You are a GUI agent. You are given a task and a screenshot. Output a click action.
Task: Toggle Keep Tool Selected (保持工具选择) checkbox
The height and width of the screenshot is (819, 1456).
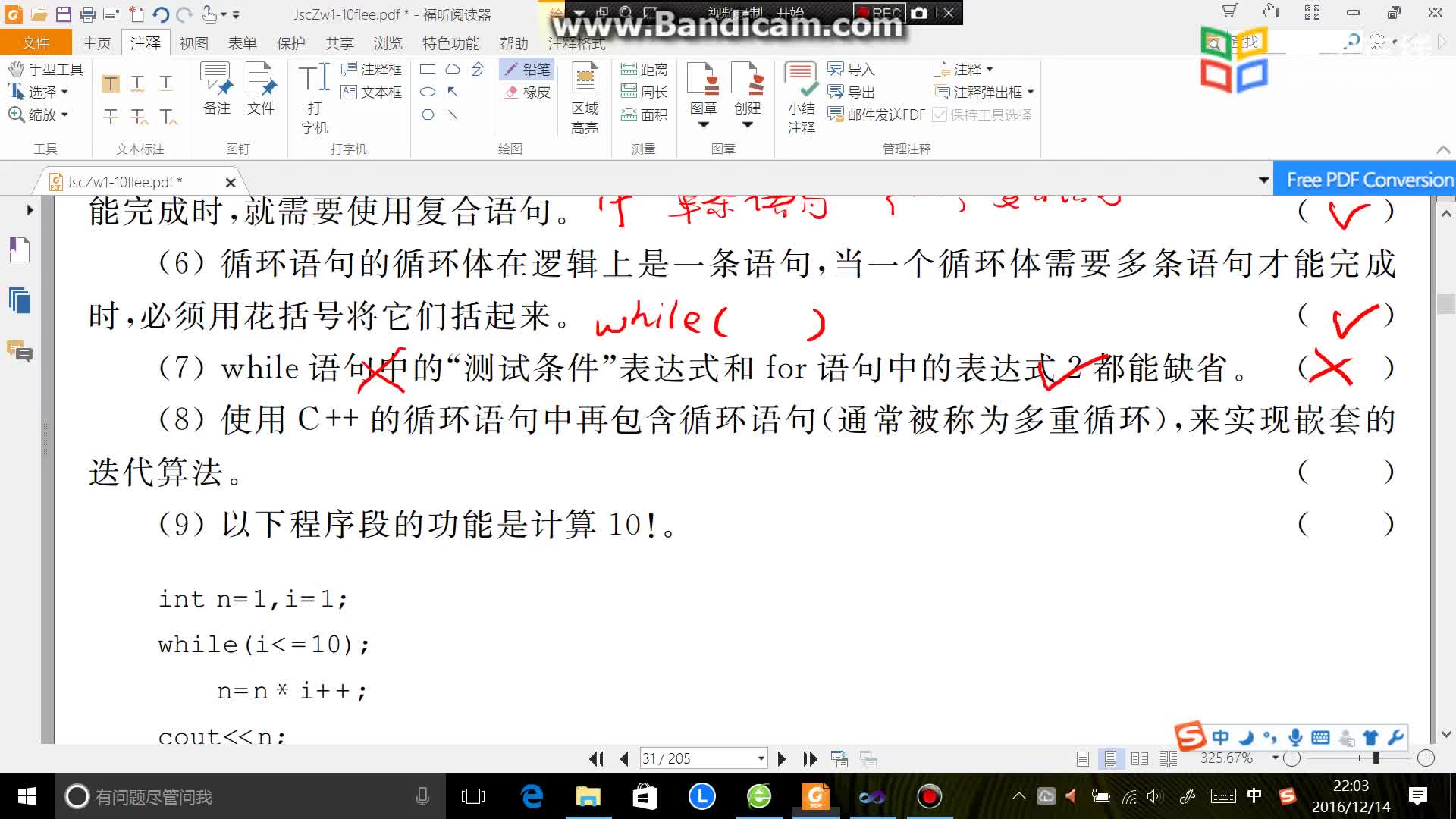point(982,115)
